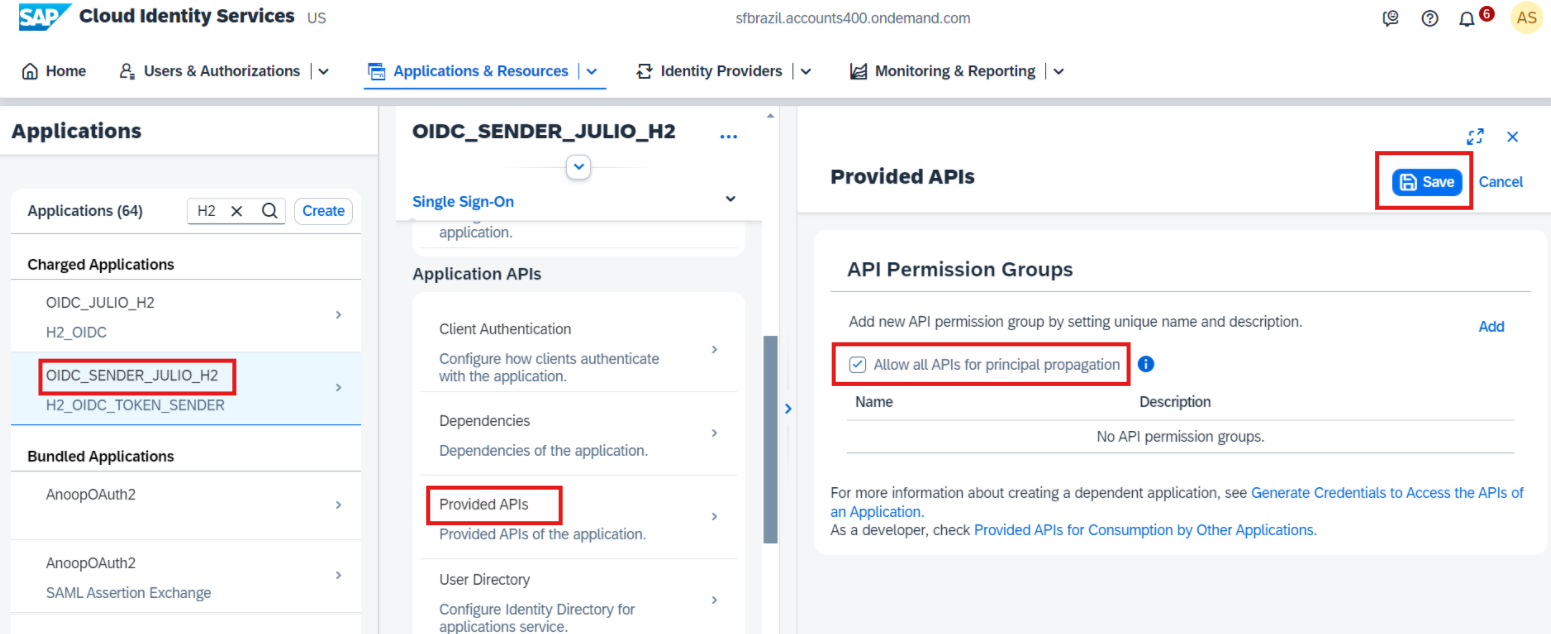Expand the Users & Authorizations dropdown arrow

click(x=323, y=72)
